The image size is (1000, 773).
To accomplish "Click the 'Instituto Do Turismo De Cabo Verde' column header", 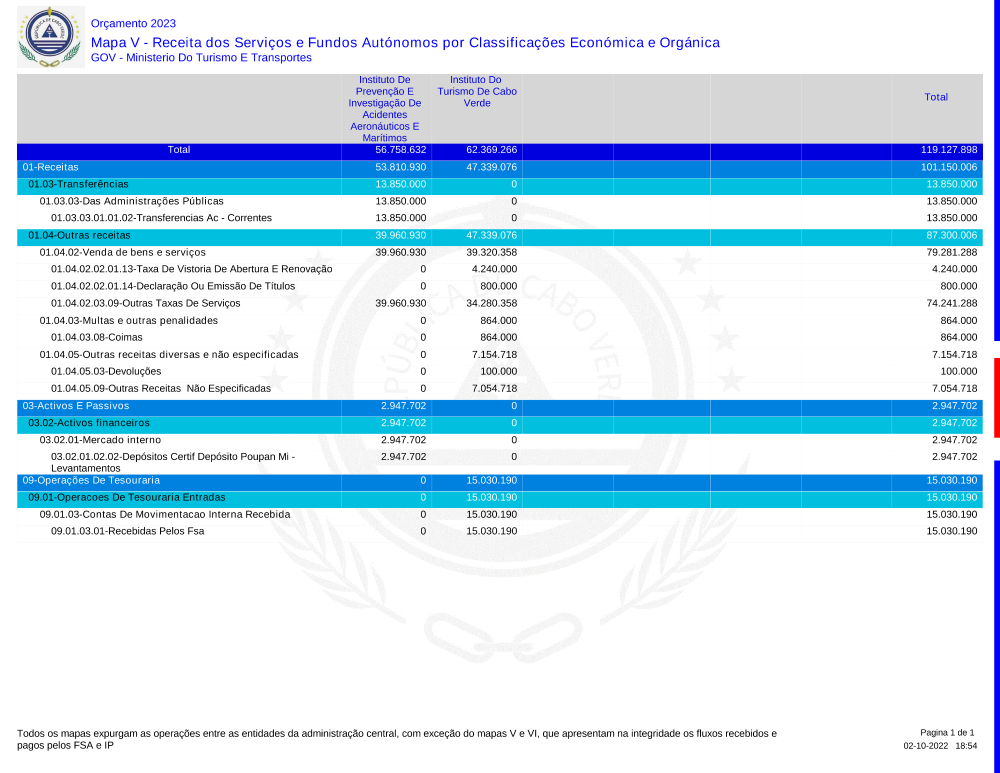I will [x=476, y=91].
